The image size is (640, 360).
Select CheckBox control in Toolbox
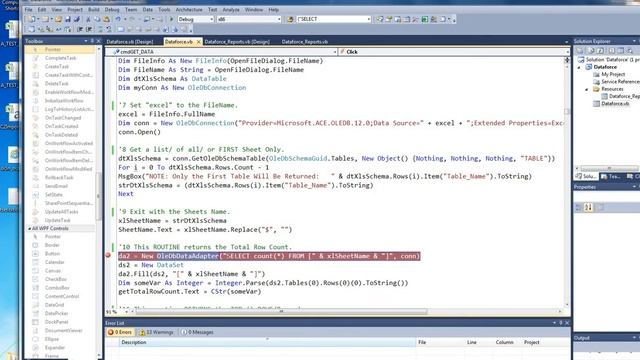tap(56, 279)
